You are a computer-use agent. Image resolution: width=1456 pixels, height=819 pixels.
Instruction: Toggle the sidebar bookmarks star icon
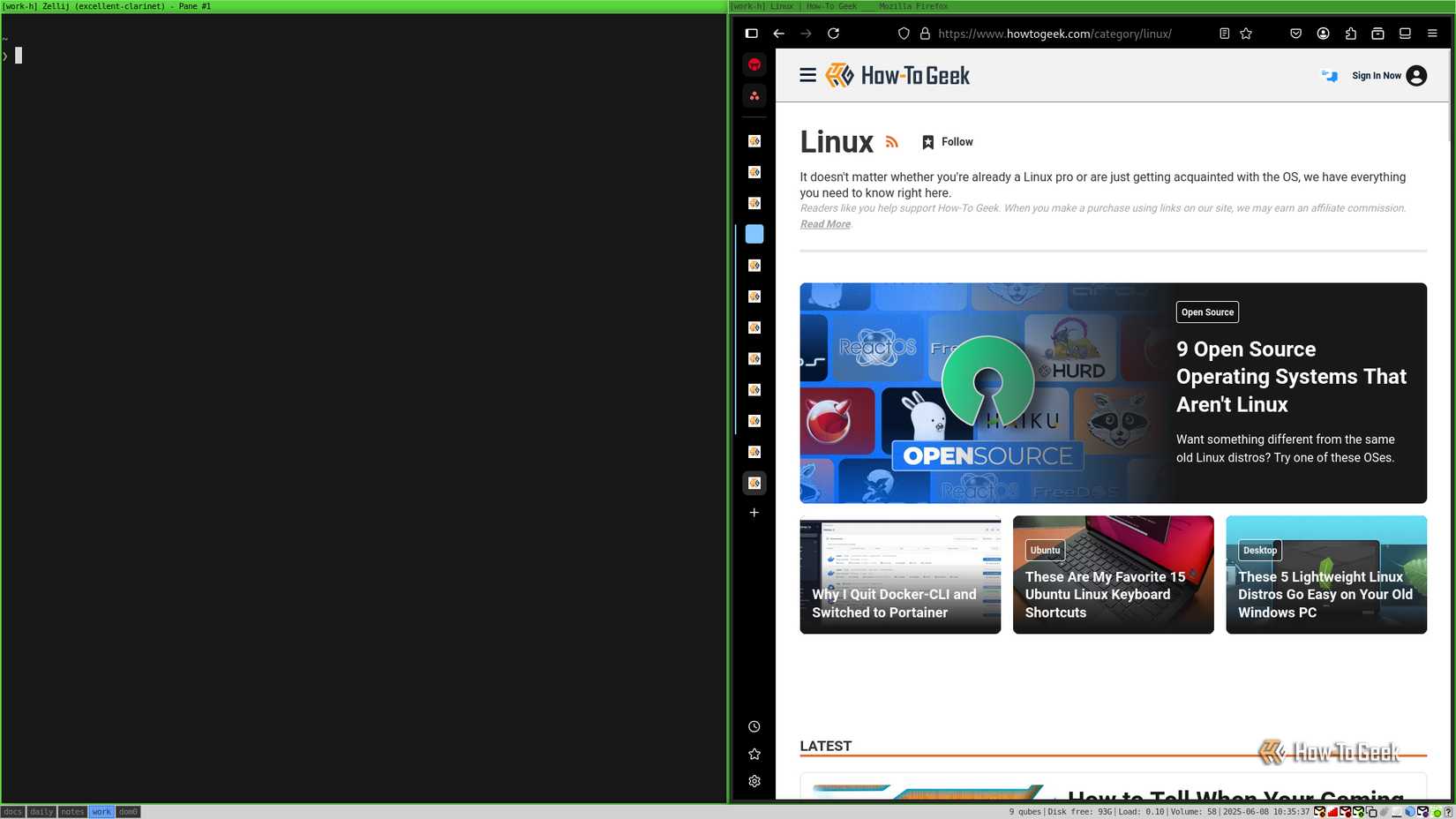tap(754, 754)
